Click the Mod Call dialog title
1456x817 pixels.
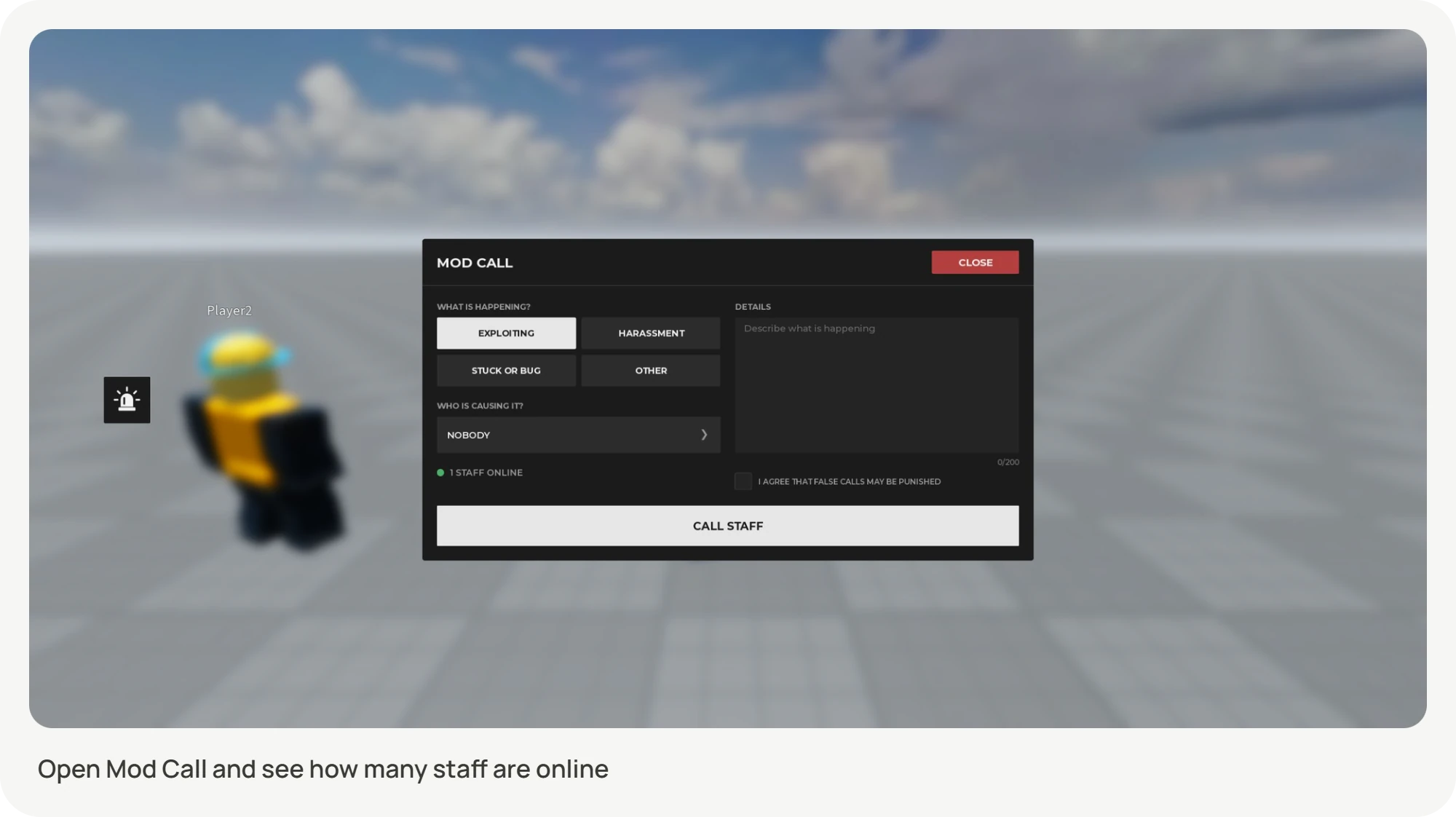[475, 263]
